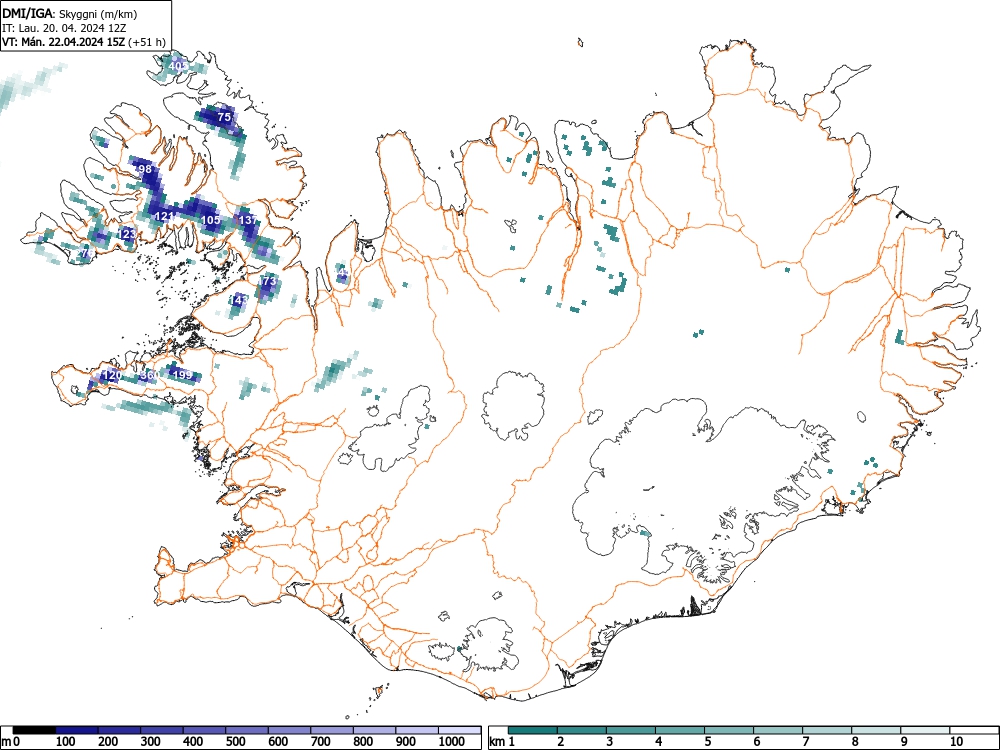This screenshot has width=1000, height=750.
Task: Click the 6 tick label on the kilometer scale
Action: click(757, 742)
